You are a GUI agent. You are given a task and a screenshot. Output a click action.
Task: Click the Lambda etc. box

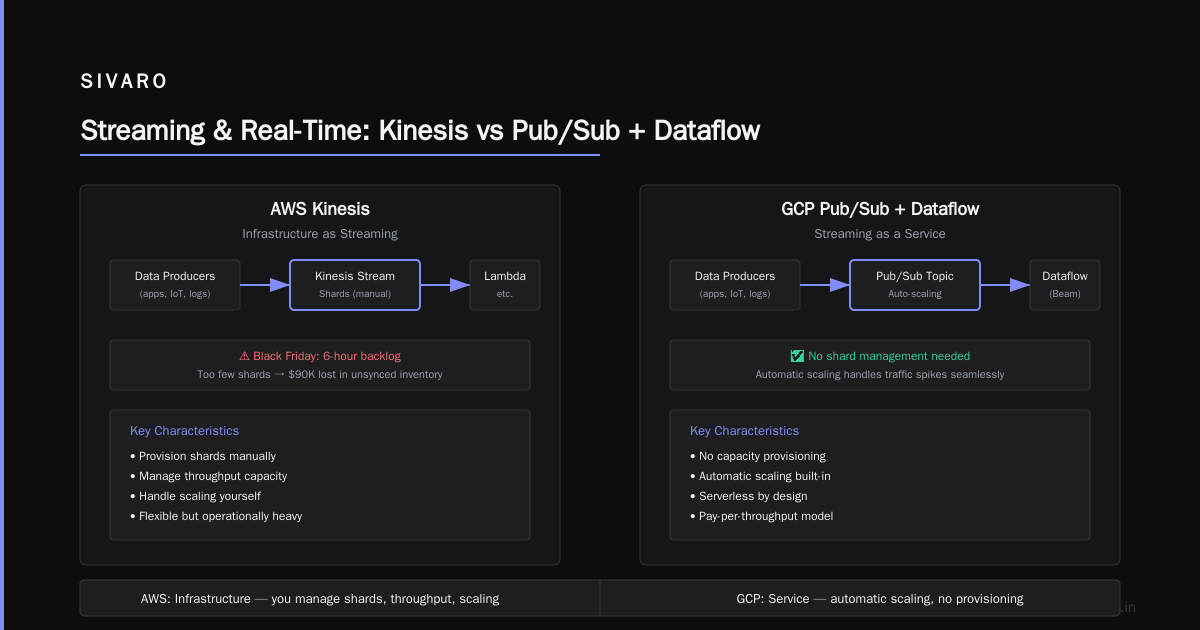click(505, 285)
